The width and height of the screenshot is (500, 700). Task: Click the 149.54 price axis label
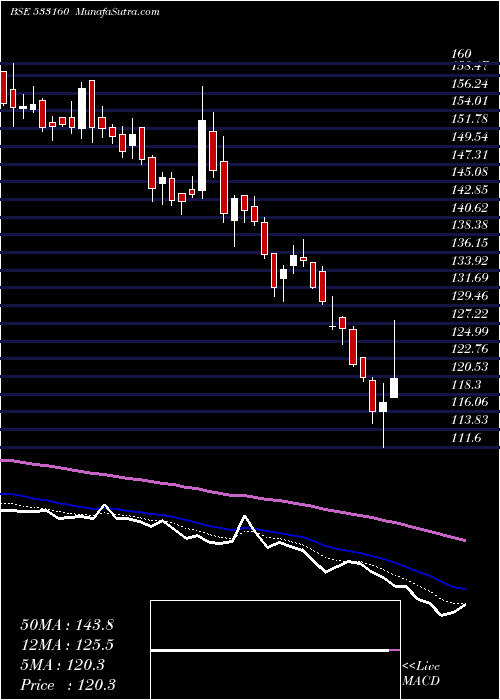tap(470, 137)
